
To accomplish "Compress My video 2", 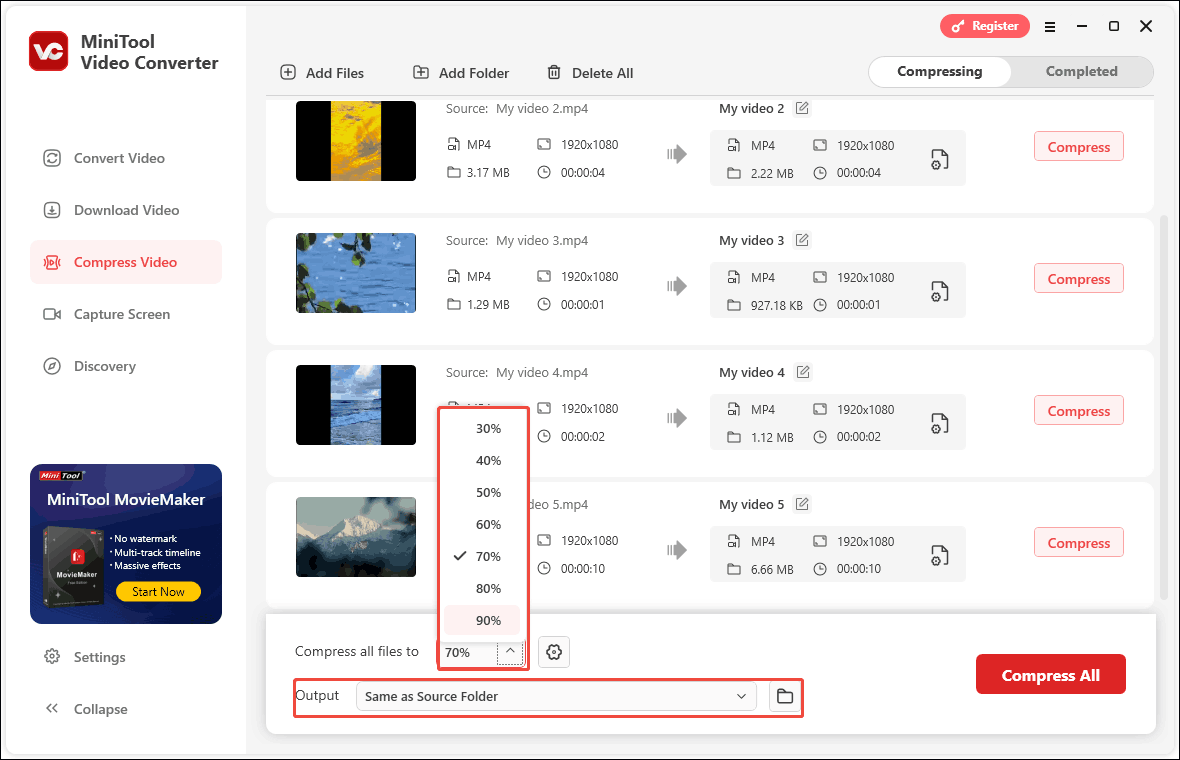I will 1078,147.
